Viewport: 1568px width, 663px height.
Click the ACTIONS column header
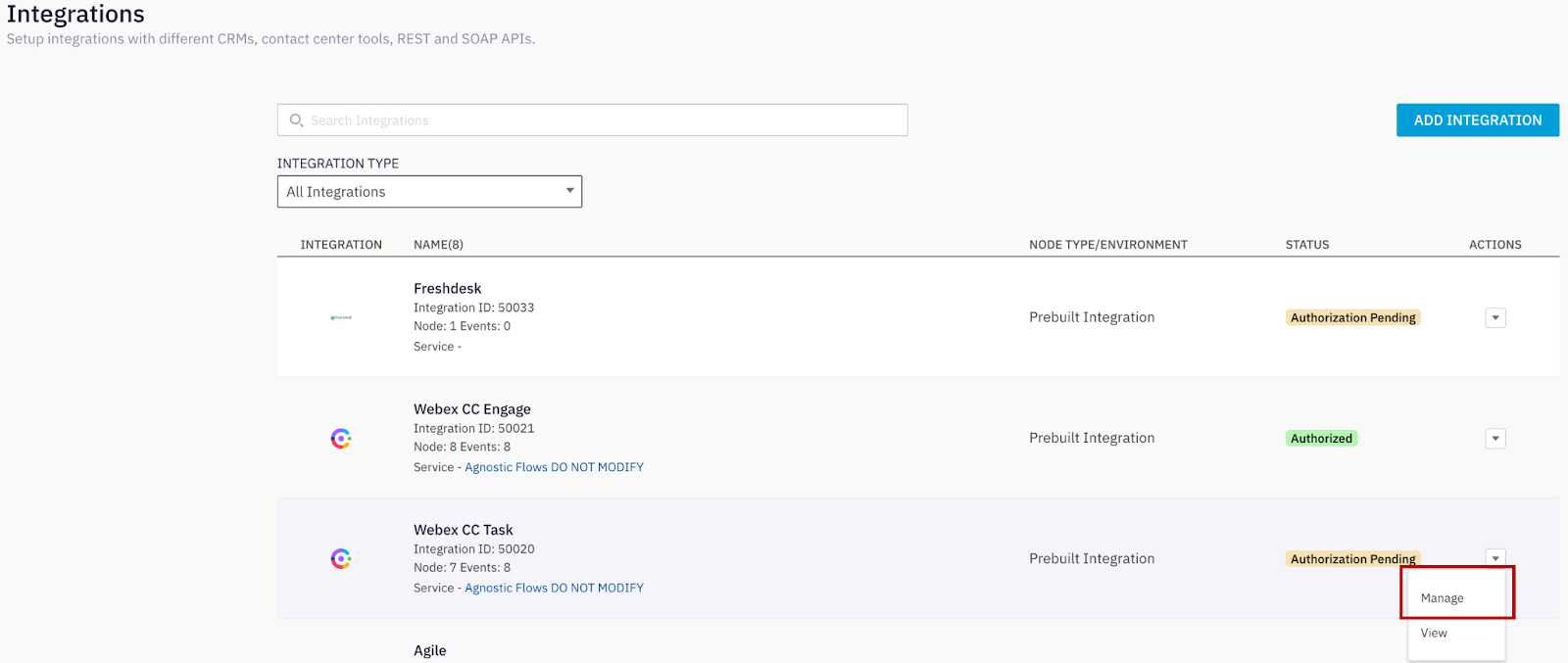[x=1495, y=245]
